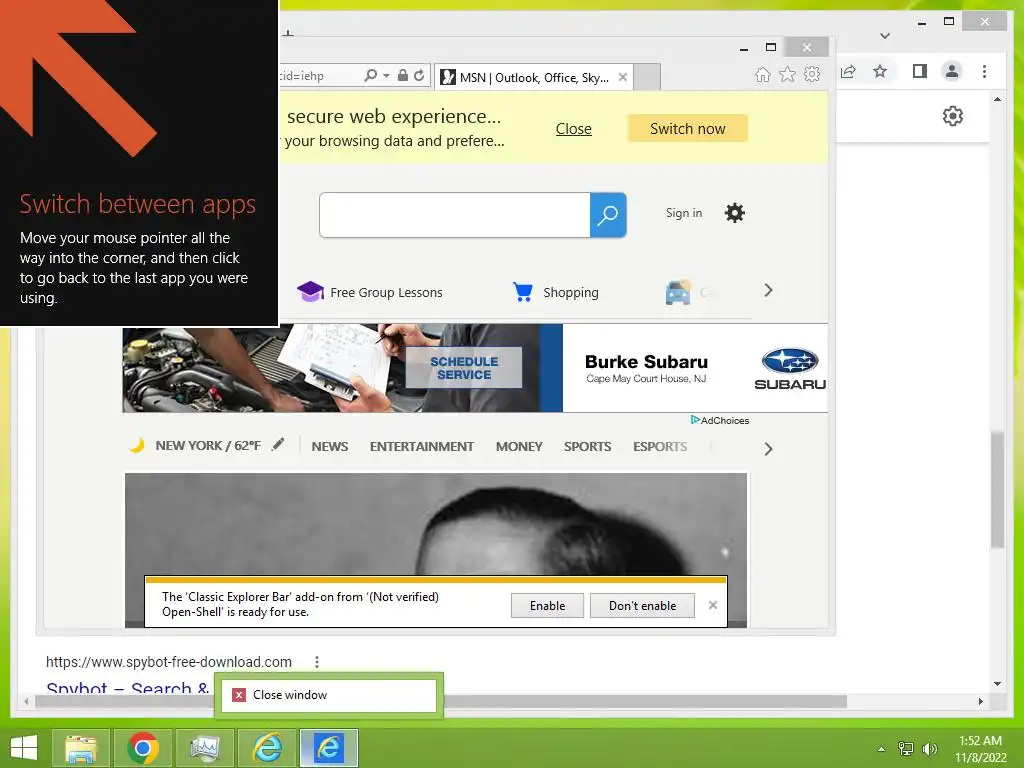Open IE favorites star icon
This screenshot has height=768, width=1024.
point(788,74)
